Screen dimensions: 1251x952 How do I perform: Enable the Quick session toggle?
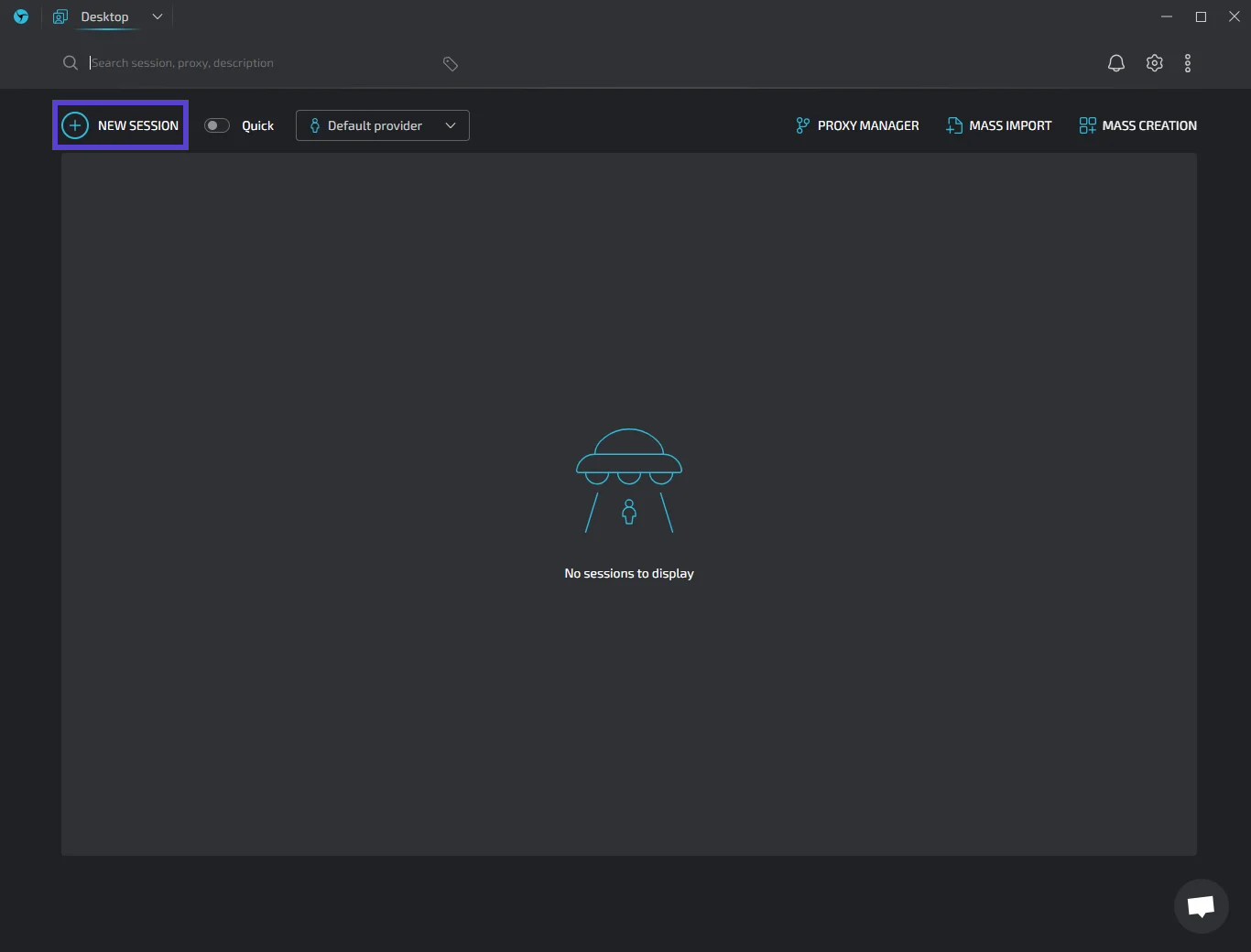pyautogui.click(x=217, y=125)
